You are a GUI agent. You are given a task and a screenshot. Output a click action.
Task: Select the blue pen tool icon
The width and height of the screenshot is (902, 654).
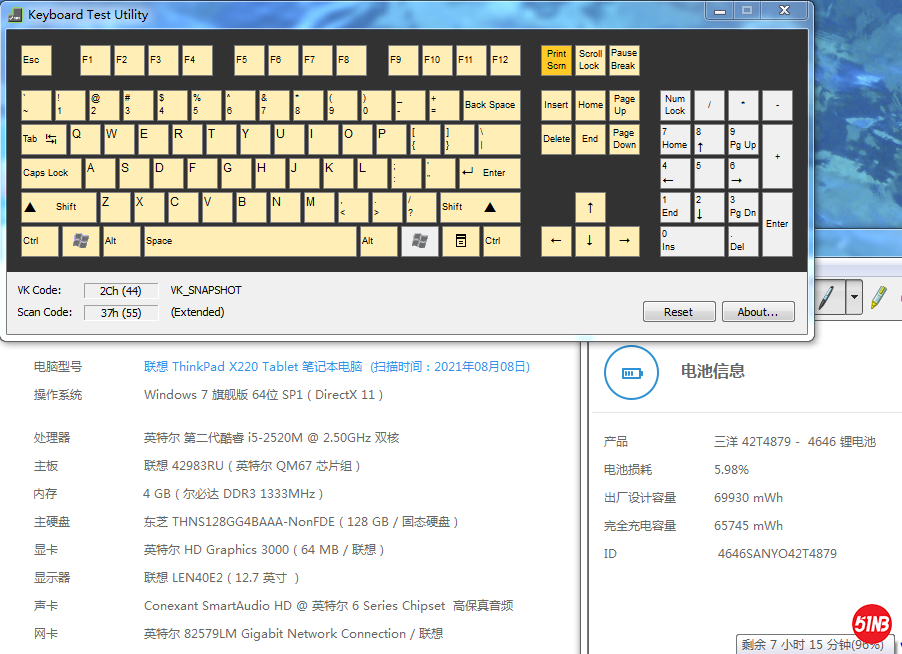826,297
